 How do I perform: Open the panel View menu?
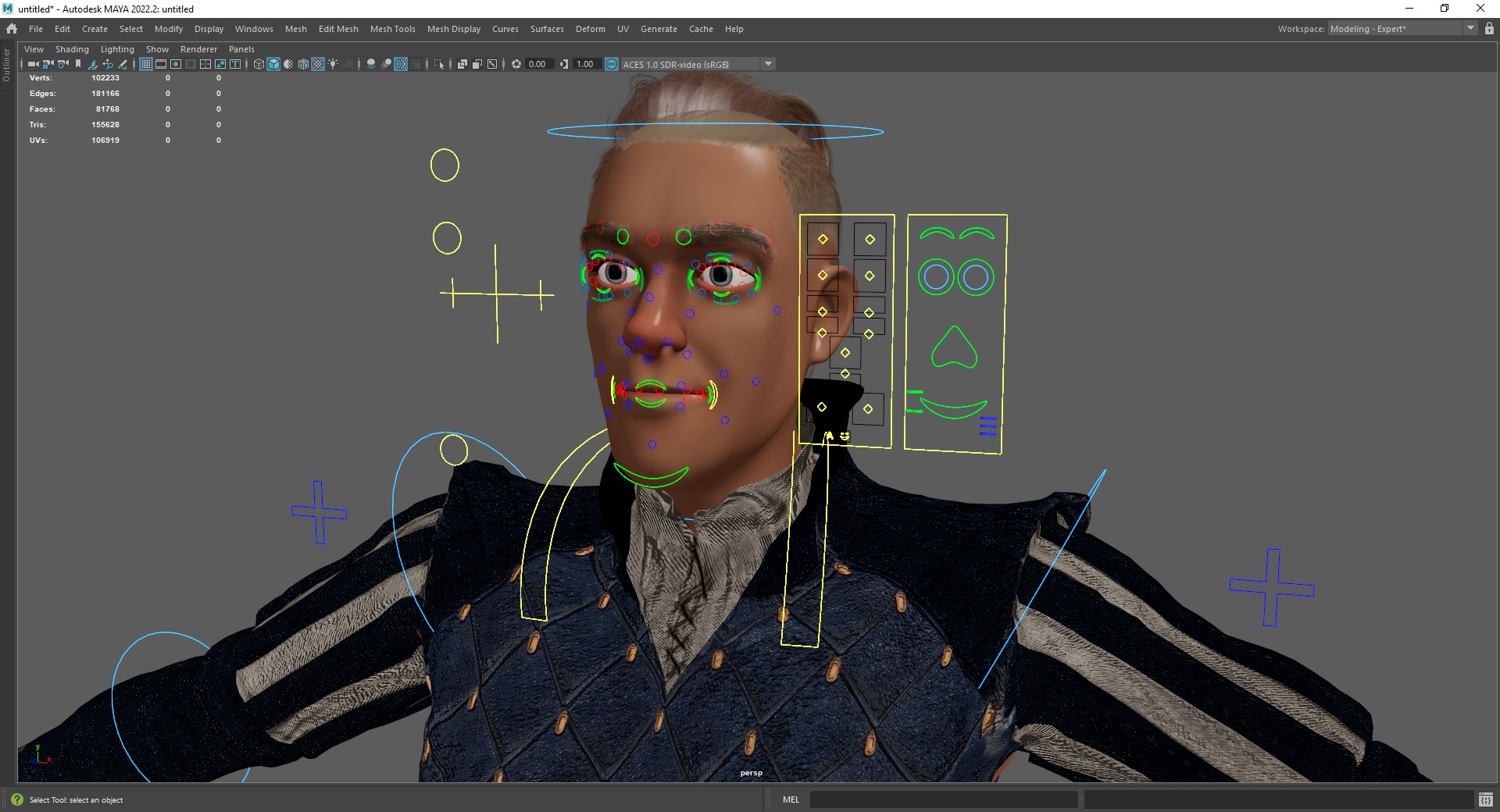pos(34,49)
